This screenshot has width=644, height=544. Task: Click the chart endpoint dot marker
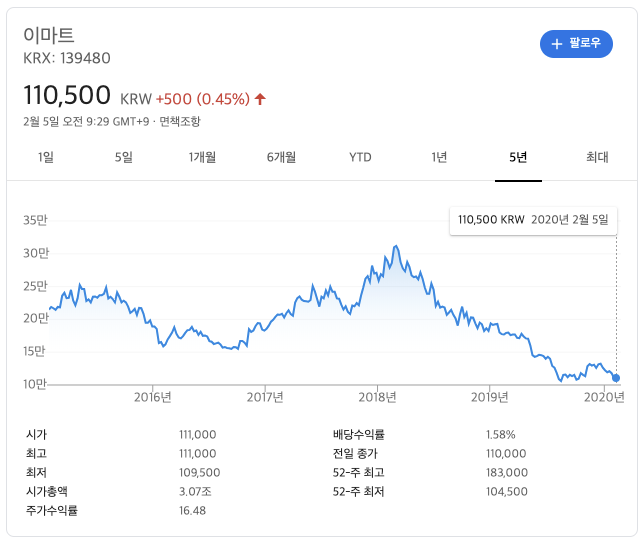pos(616,378)
